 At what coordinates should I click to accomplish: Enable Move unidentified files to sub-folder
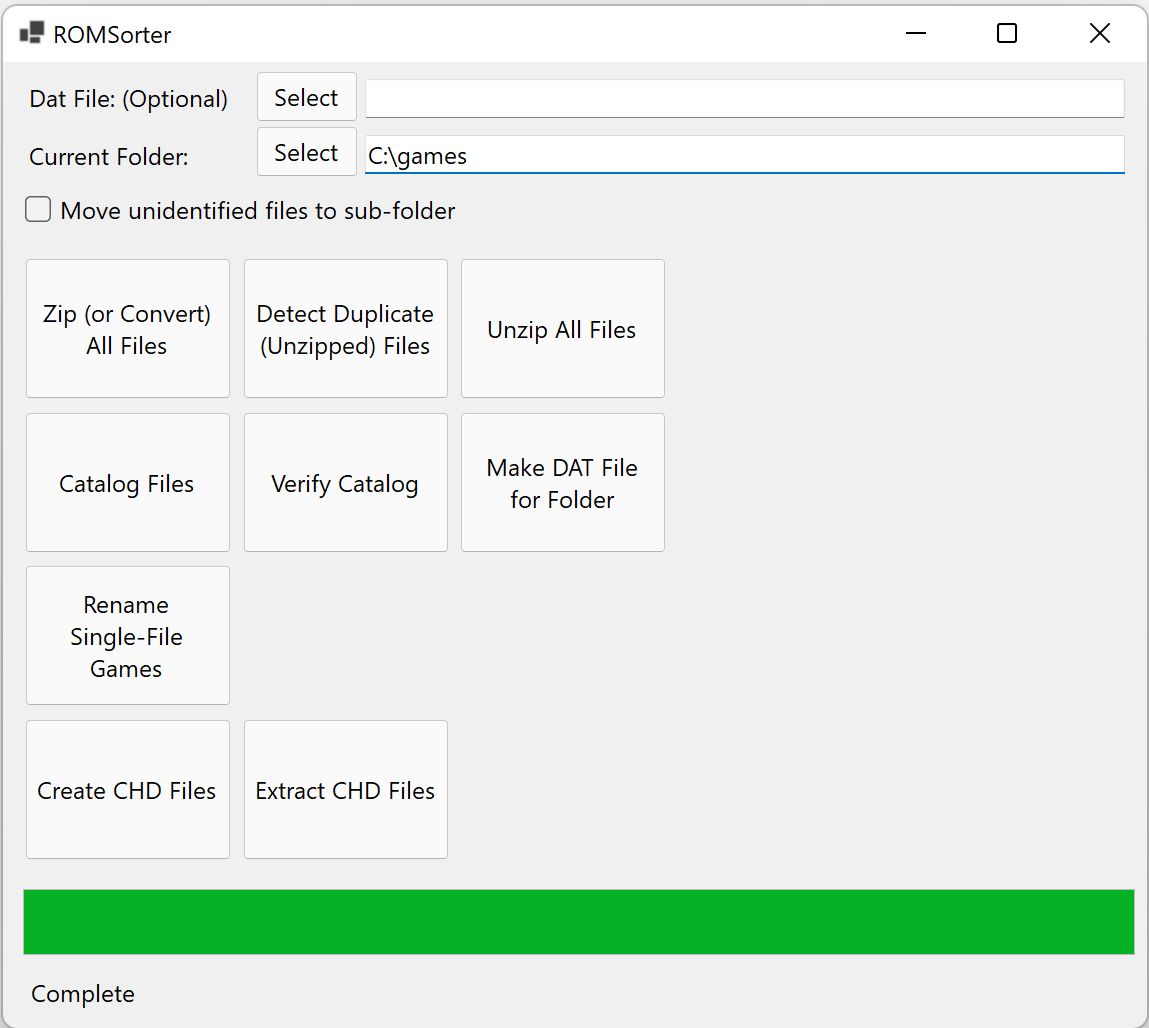39,210
